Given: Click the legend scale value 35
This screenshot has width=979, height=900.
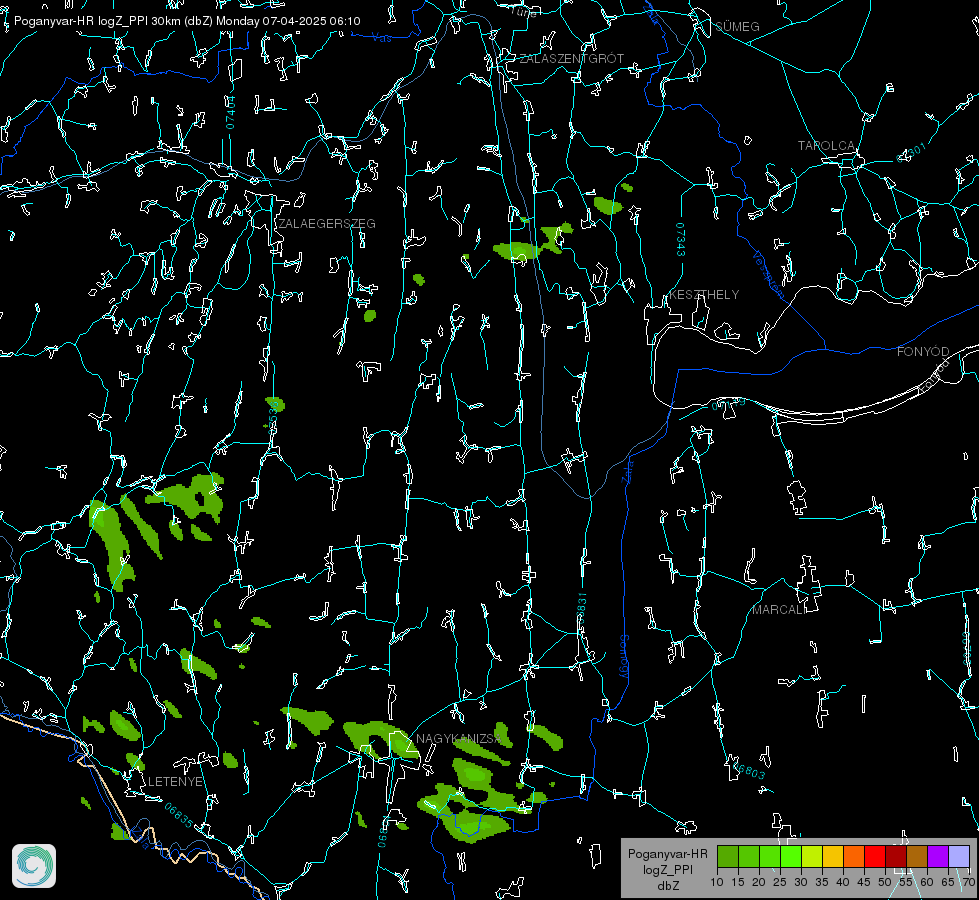Looking at the screenshot, I should (x=822, y=883).
